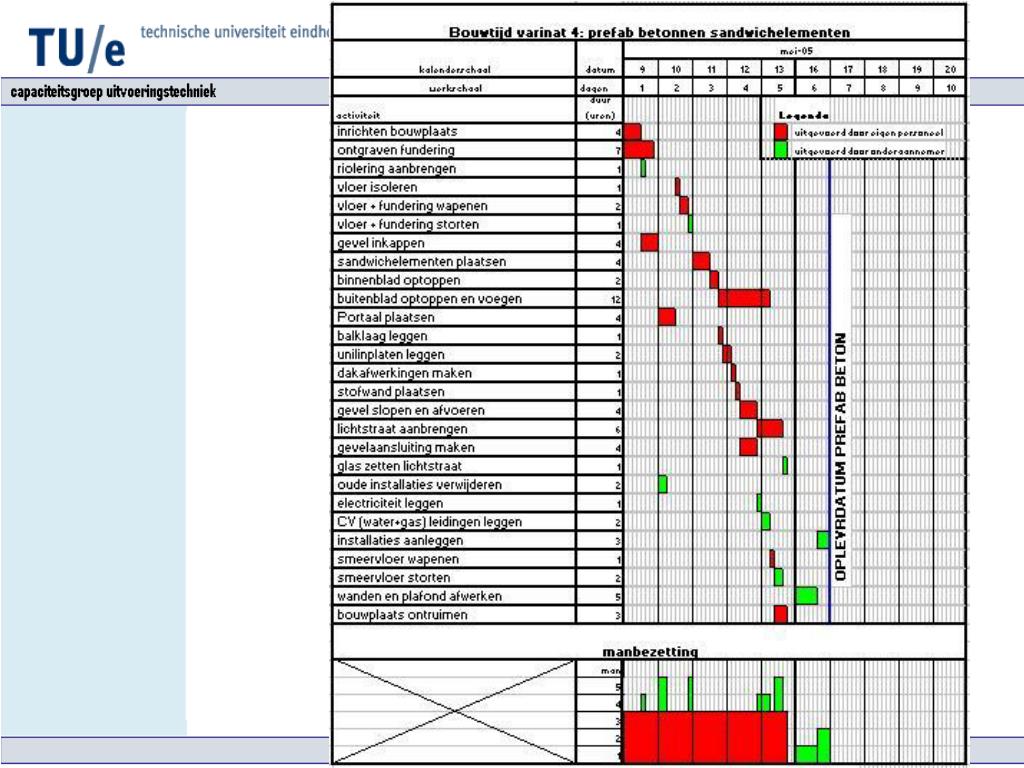This screenshot has height=768, width=1024.
Task: Select the green bar for wanden en plafond afwerken
Action: [806, 596]
